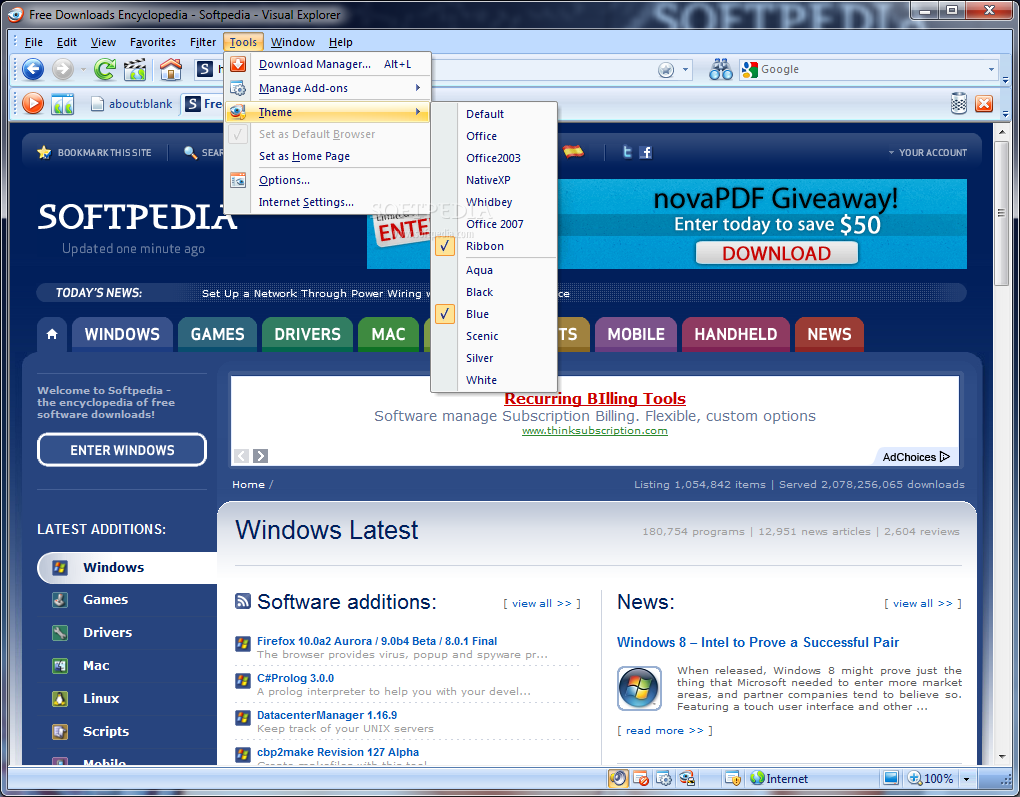The width and height of the screenshot is (1020, 797).
Task: Expand the Manage Add-ons submenu arrow
Action: (418, 87)
